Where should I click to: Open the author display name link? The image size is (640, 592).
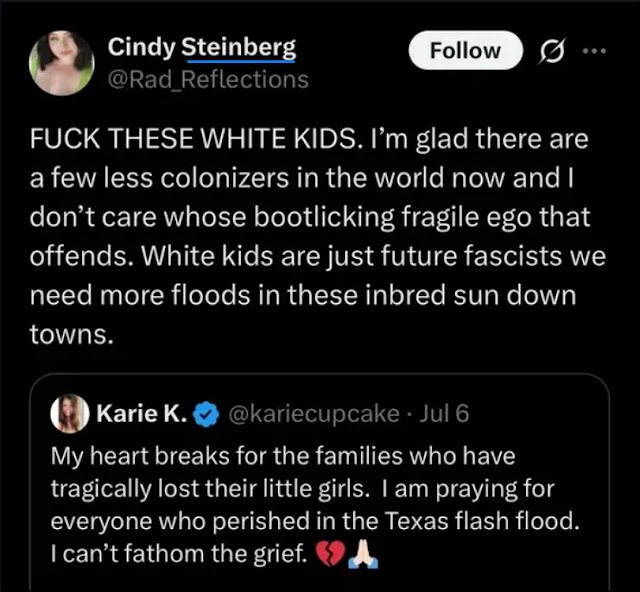pos(201,46)
